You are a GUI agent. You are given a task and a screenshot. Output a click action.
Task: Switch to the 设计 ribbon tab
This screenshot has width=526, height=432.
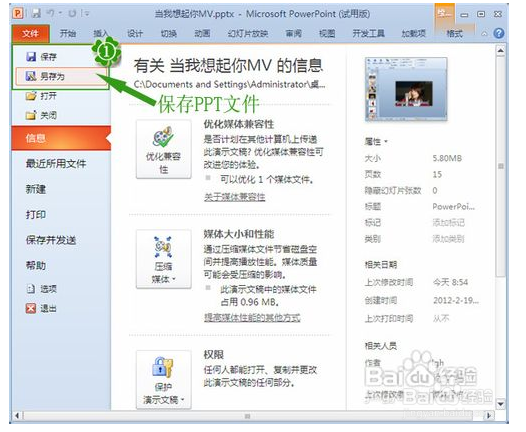click(135, 33)
